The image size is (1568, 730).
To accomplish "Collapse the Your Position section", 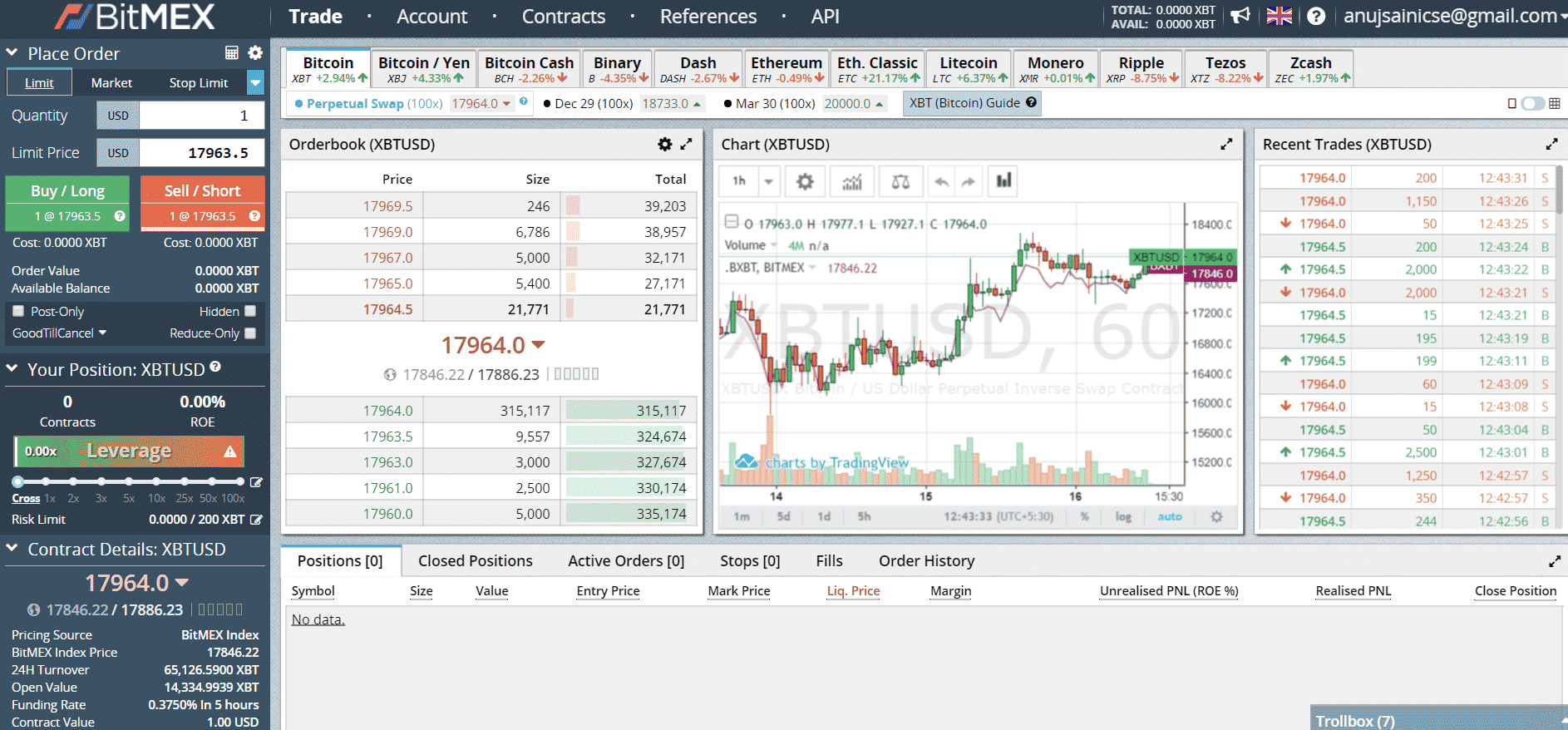I will (x=12, y=368).
